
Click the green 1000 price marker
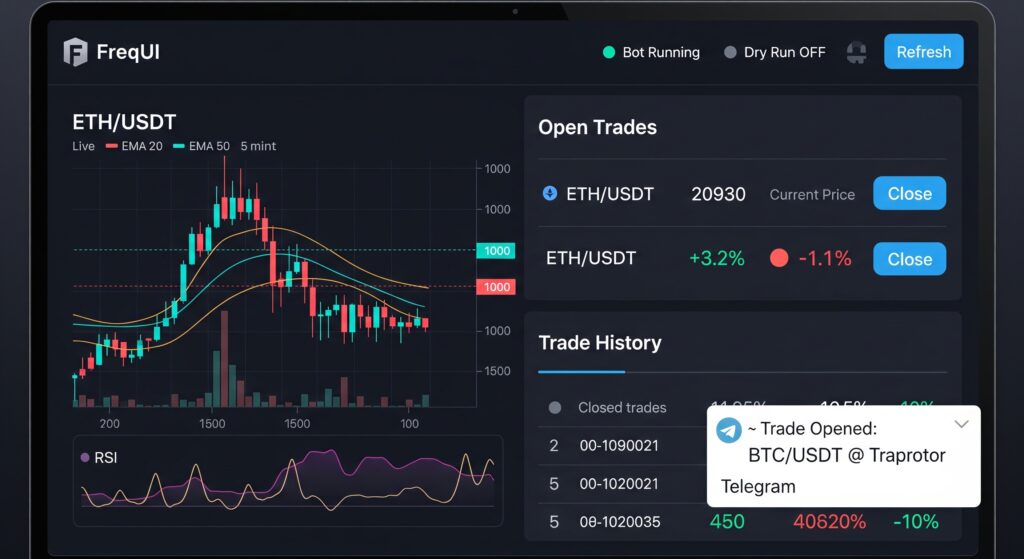(x=496, y=251)
